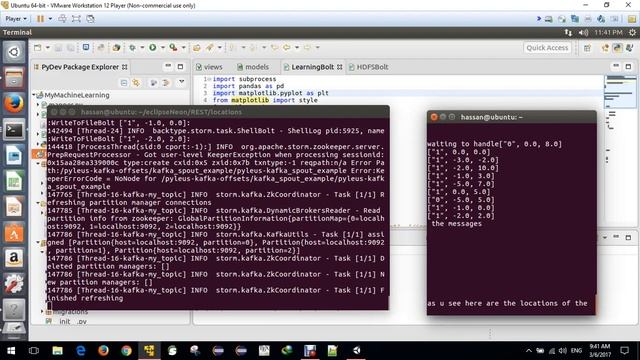Open Chrome from the Windows taskbar

click(x=126, y=351)
